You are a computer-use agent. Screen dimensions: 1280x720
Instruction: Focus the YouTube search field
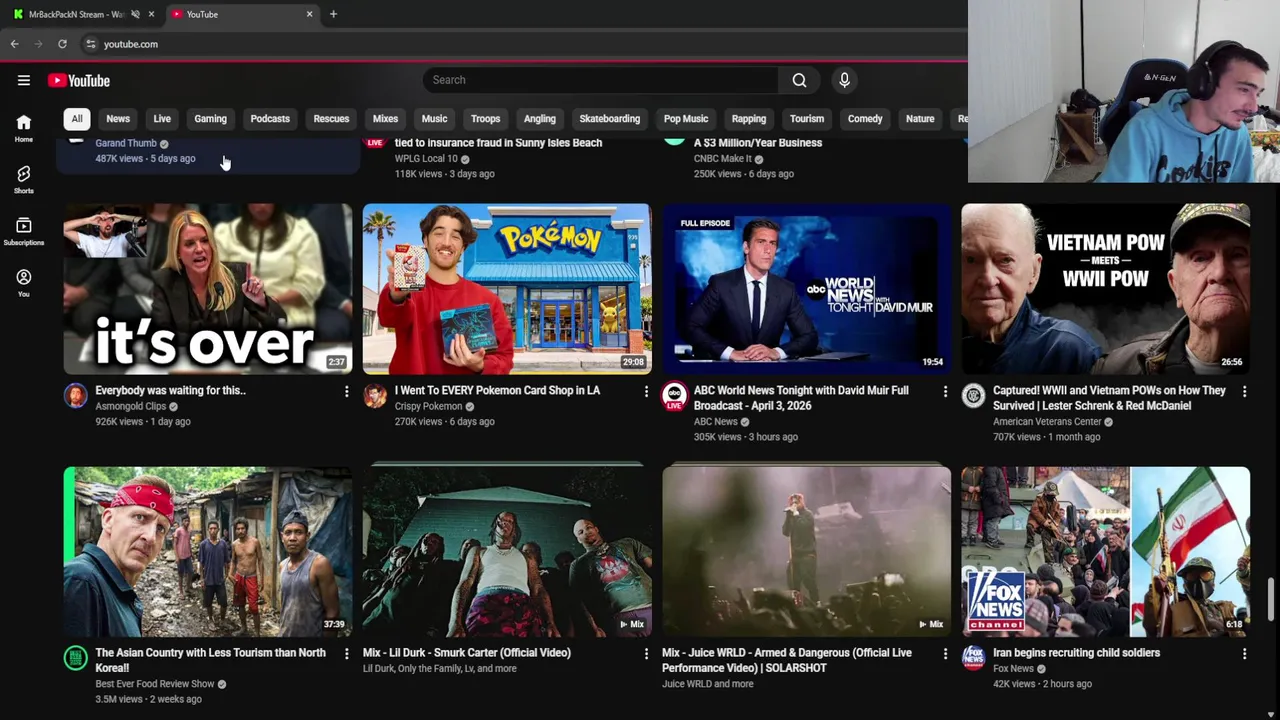tap(600, 80)
